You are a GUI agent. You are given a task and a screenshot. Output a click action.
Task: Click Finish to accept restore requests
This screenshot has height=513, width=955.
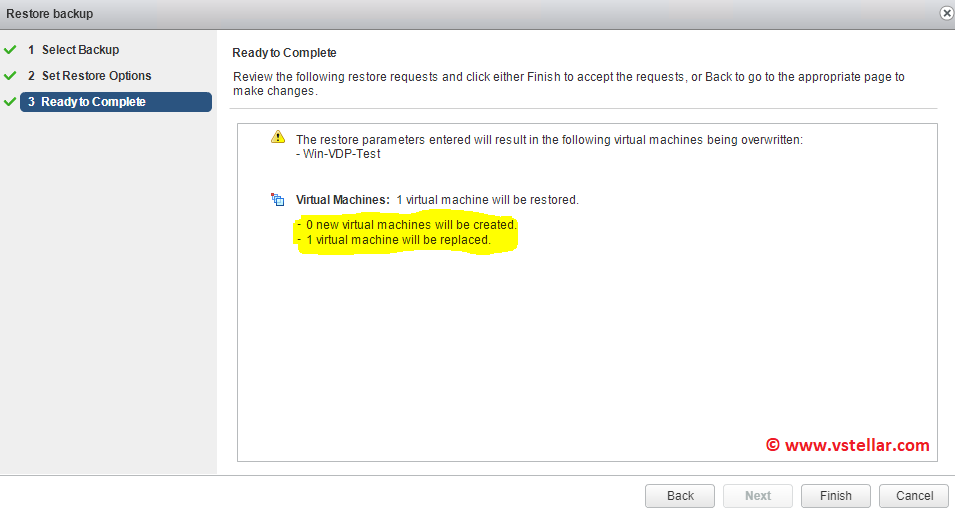tap(835, 496)
